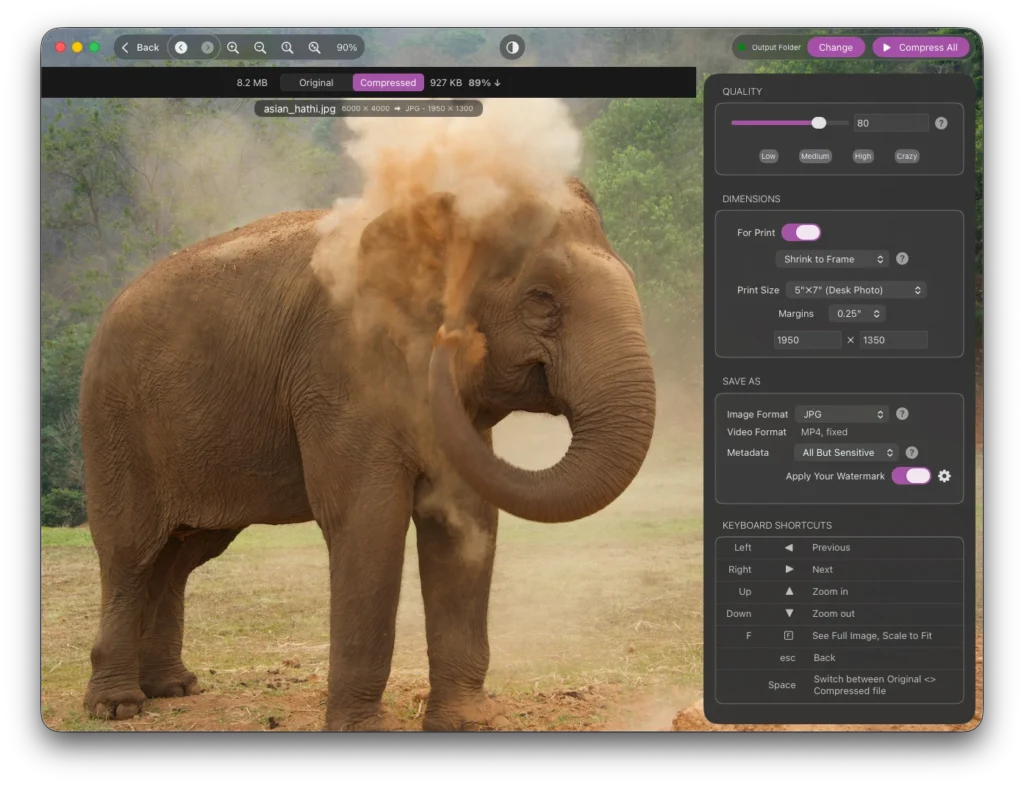Image resolution: width=1024 pixels, height=786 pixels.
Task: Select the Compressed view tab
Action: [x=388, y=83]
